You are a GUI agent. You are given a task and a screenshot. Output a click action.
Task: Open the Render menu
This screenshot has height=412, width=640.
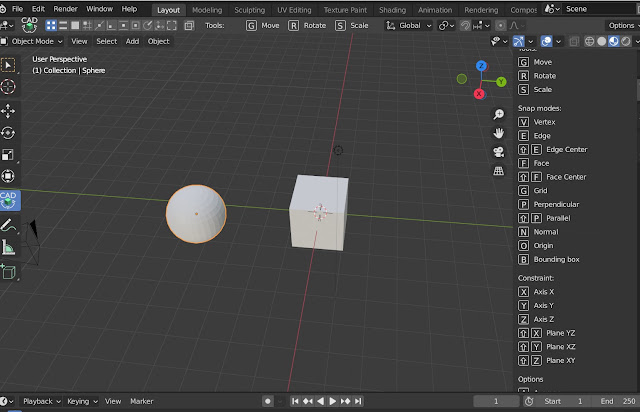65,9
